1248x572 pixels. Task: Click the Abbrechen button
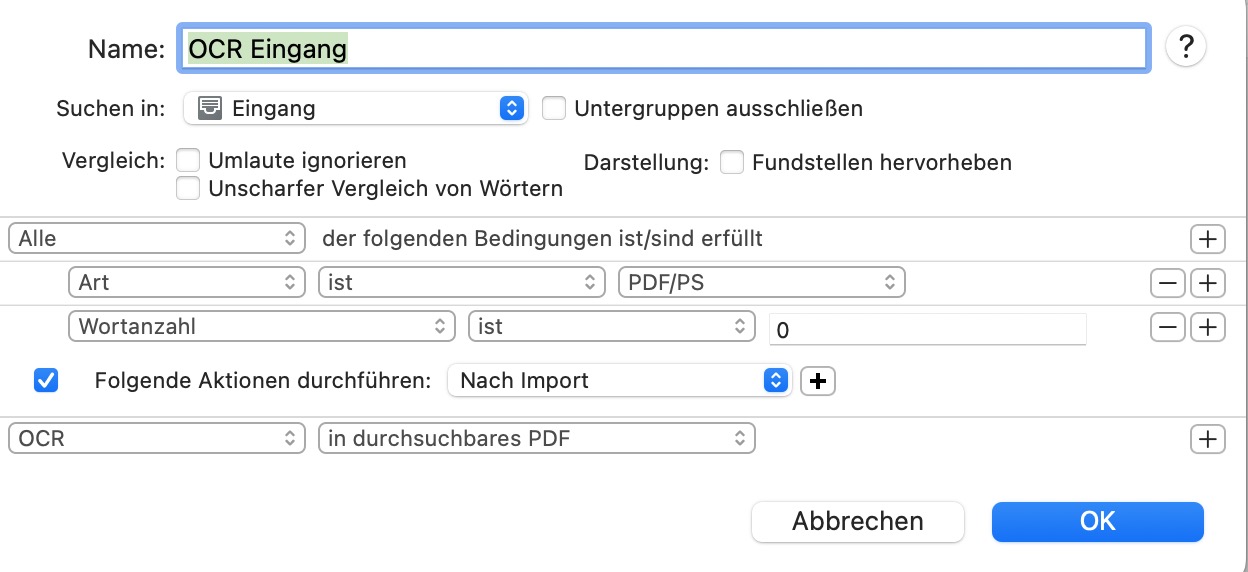coord(858,521)
